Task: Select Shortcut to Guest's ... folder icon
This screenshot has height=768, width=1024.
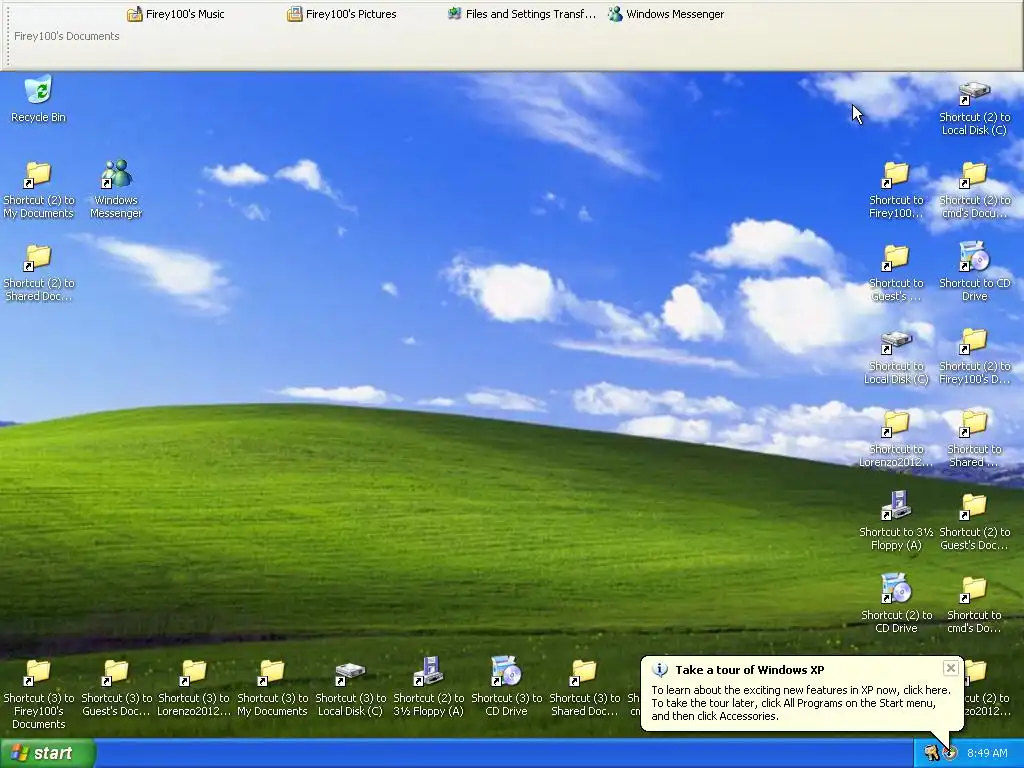Action: (x=896, y=272)
